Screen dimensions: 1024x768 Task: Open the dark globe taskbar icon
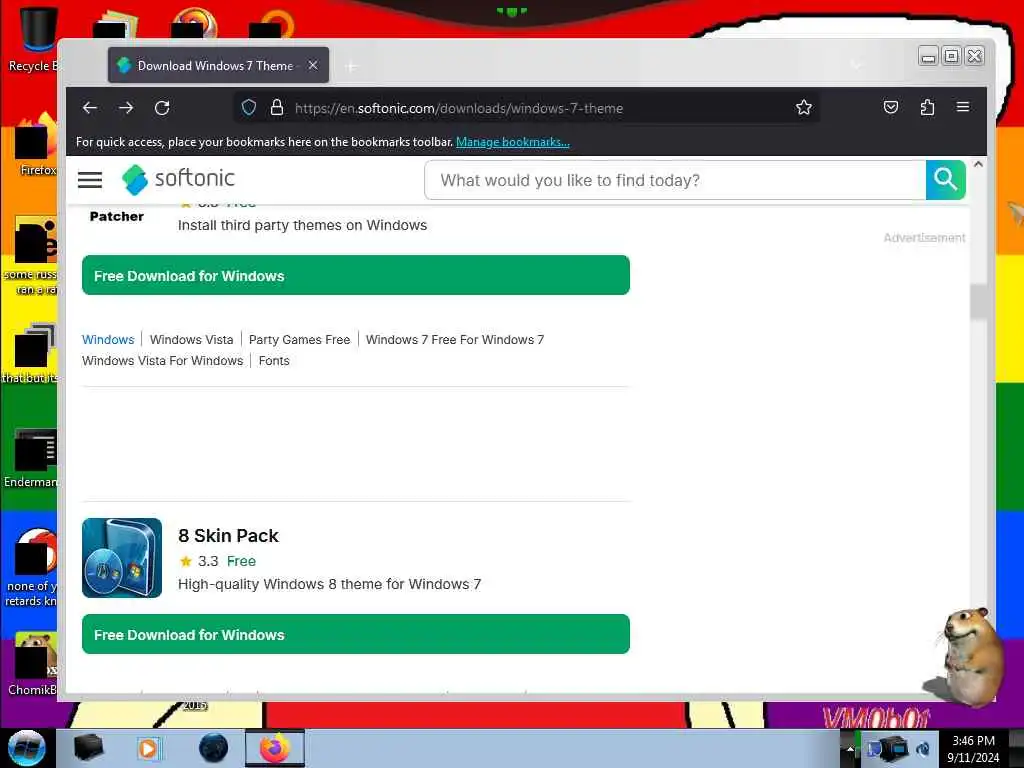point(214,748)
